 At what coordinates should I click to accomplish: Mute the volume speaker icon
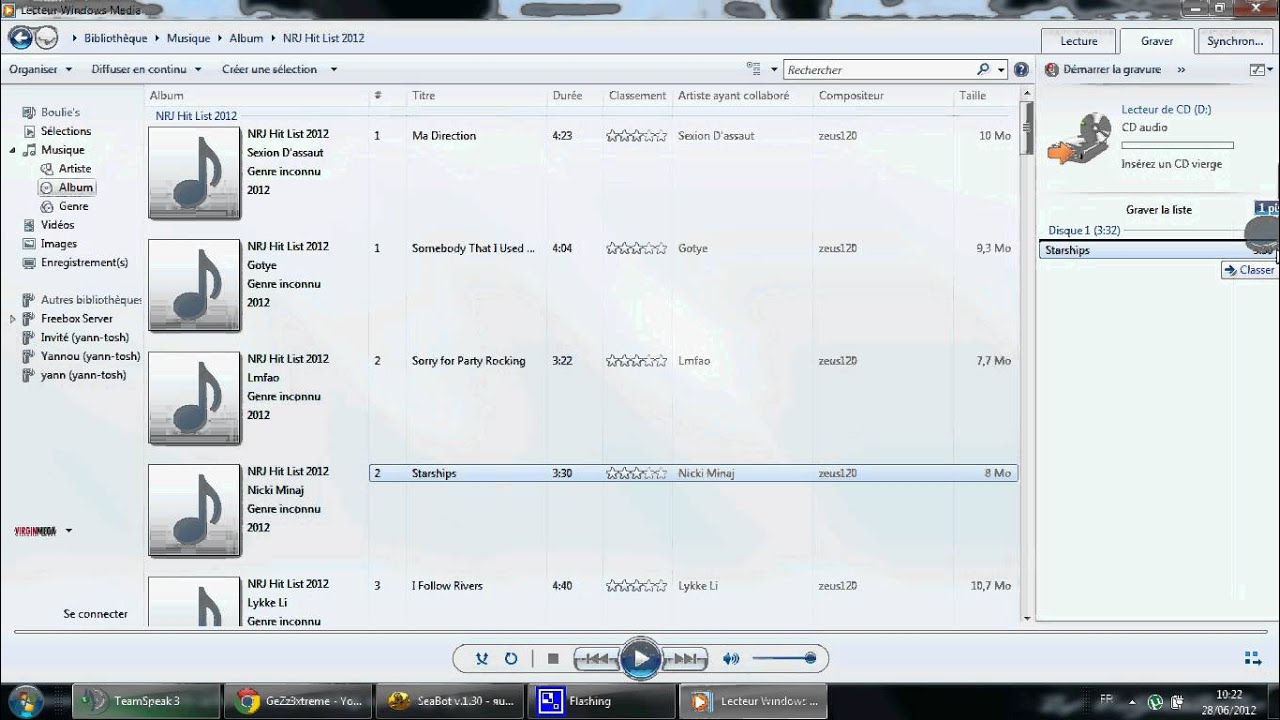click(x=731, y=658)
